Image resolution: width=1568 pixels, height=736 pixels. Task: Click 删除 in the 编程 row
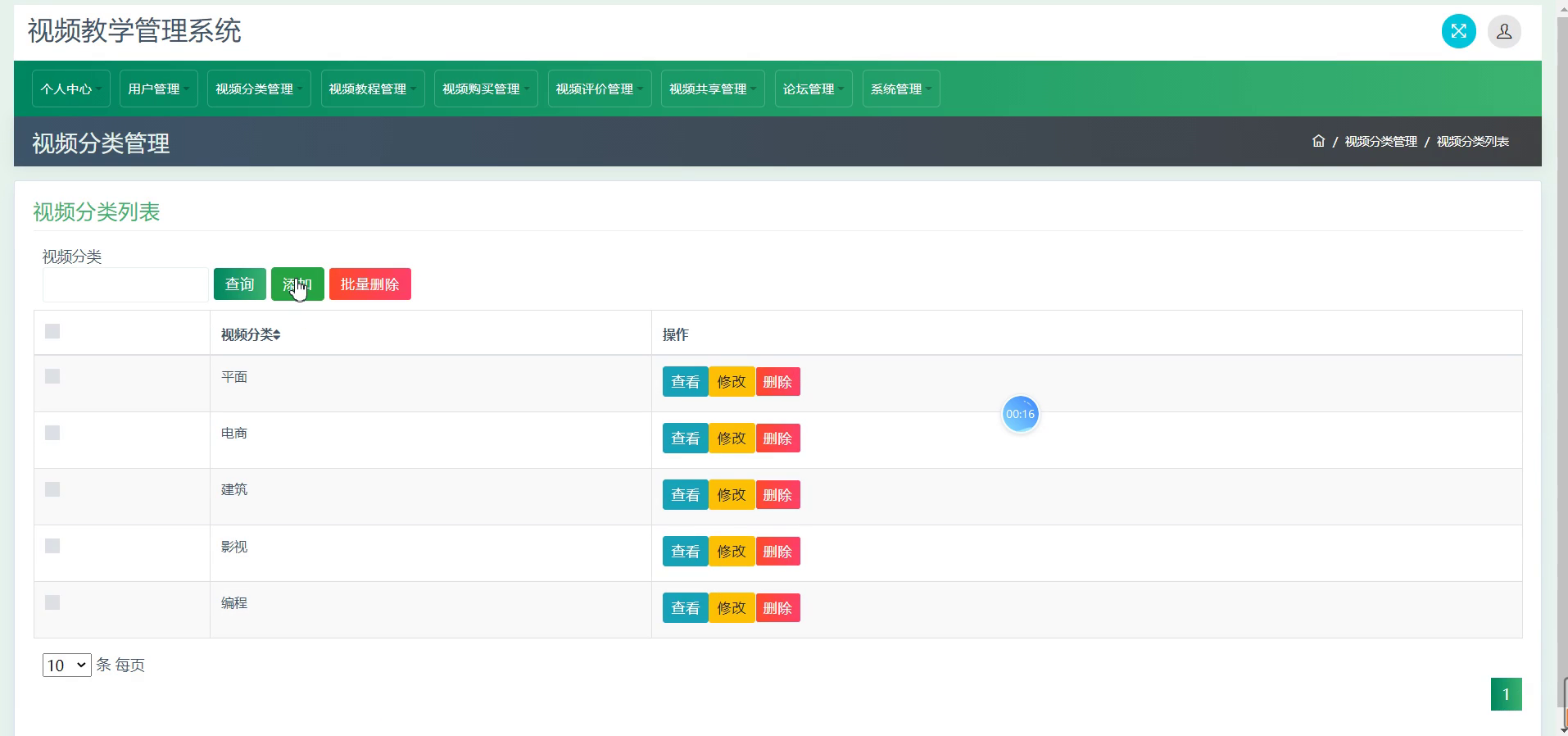[777, 608]
